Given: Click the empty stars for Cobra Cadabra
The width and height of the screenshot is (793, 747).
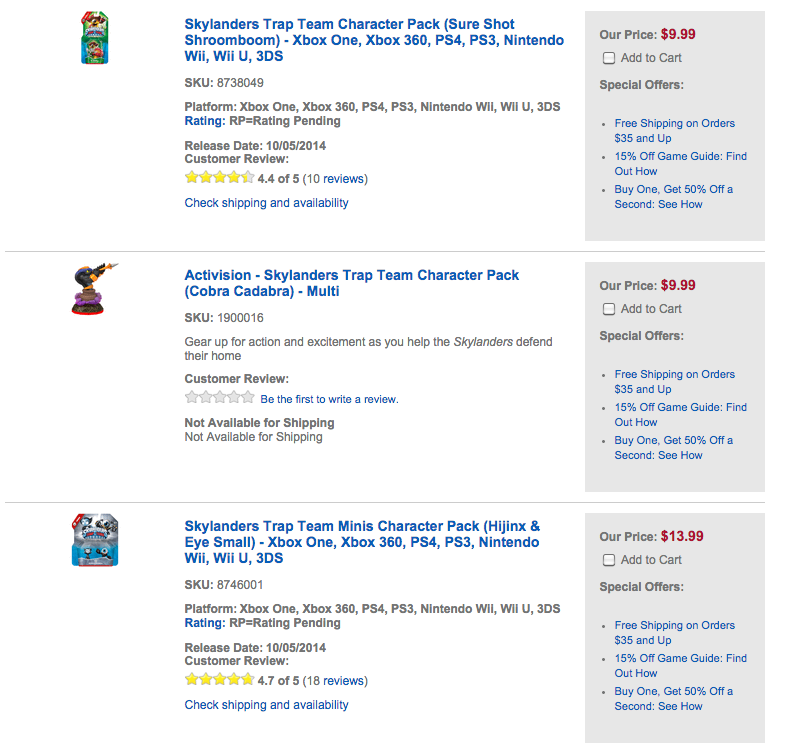Looking at the screenshot, I should [x=219, y=398].
